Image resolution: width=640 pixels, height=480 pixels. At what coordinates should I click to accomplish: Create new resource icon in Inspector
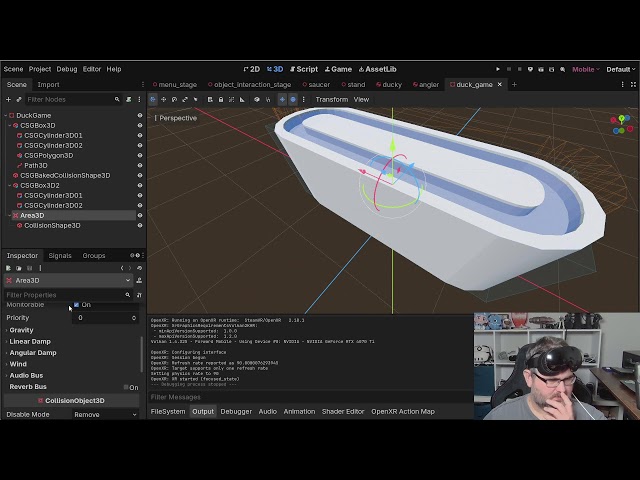[x=8, y=268]
